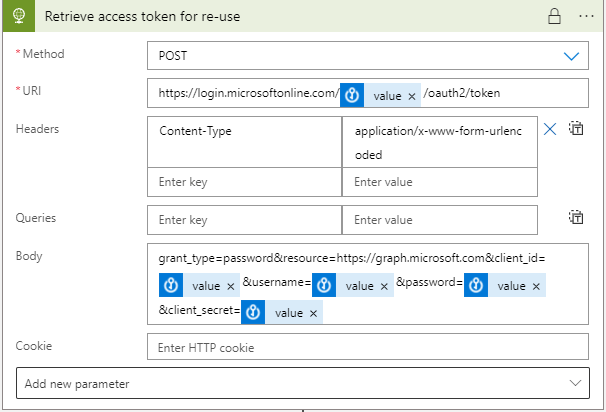Click the HTTP action globe icon

tap(19, 17)
